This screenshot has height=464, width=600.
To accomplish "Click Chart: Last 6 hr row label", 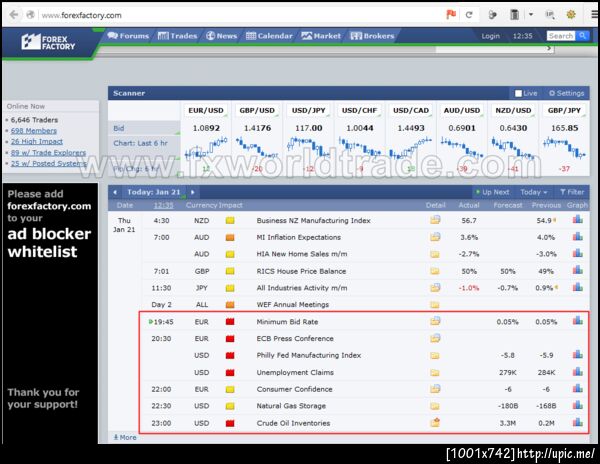I will [x=140, y=143].
